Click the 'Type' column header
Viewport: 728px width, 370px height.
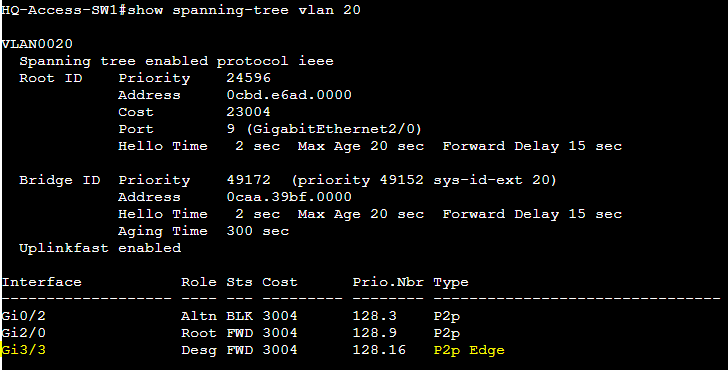(x=451, y=283)
